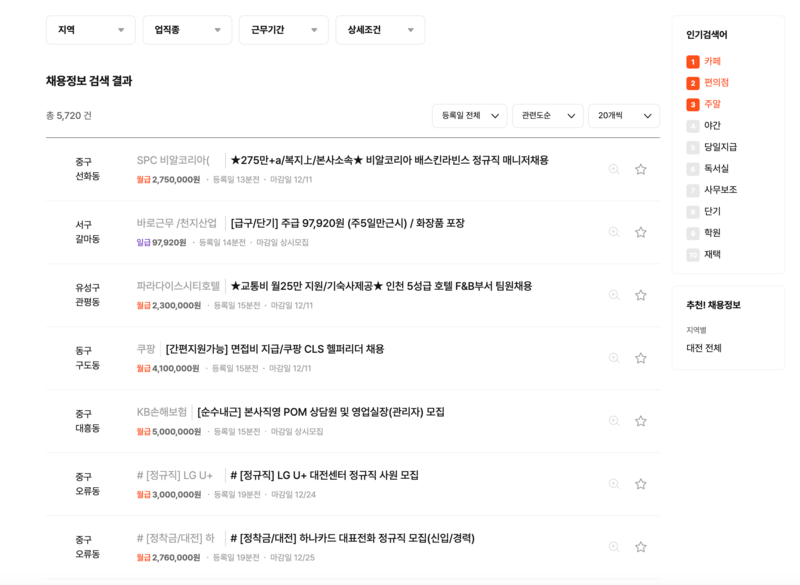This screenshot has height=585, width=800.
Task: Open the 지역 filter dropdown
Action: pyautogui.click(x=90, y=30)
